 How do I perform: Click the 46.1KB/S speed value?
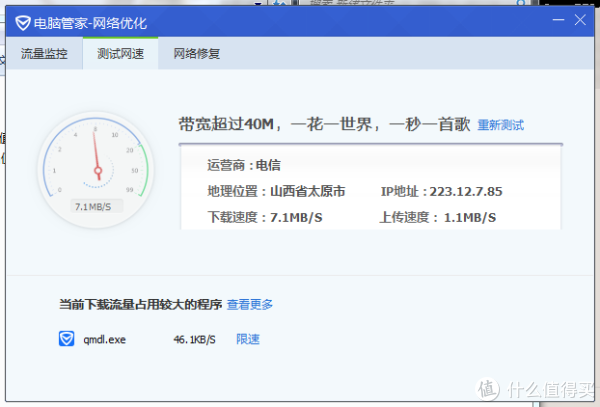(x=194, y=339)
